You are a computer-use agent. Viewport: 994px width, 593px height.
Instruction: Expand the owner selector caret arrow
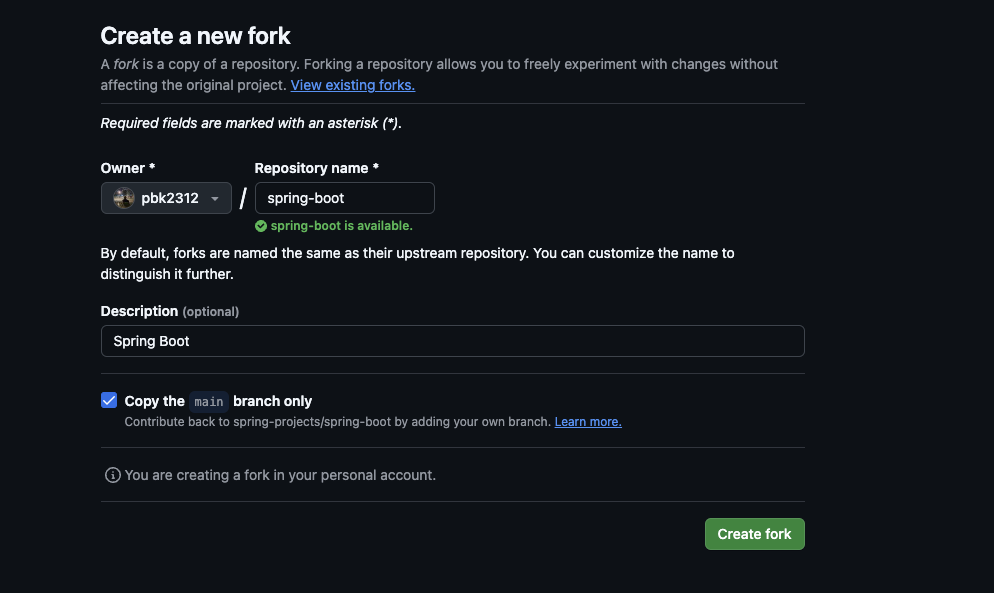[214, 199]
